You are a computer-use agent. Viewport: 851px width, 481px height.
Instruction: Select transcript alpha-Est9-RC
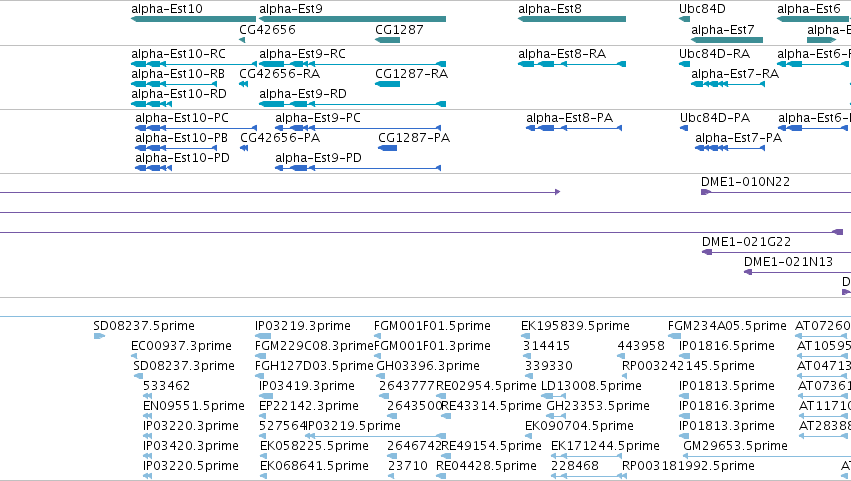[352, 64]
